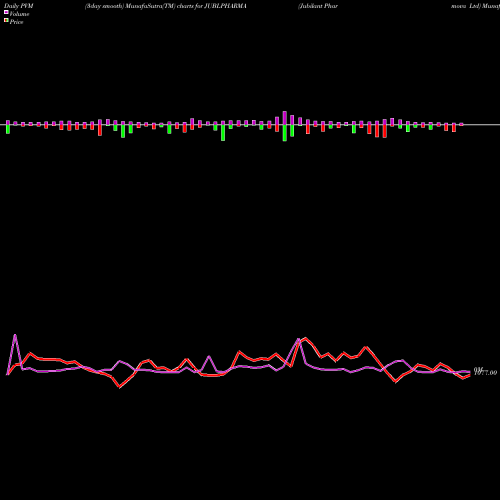Click the Price legend color swatch
The image size is (500, 500).
[6, 21]
